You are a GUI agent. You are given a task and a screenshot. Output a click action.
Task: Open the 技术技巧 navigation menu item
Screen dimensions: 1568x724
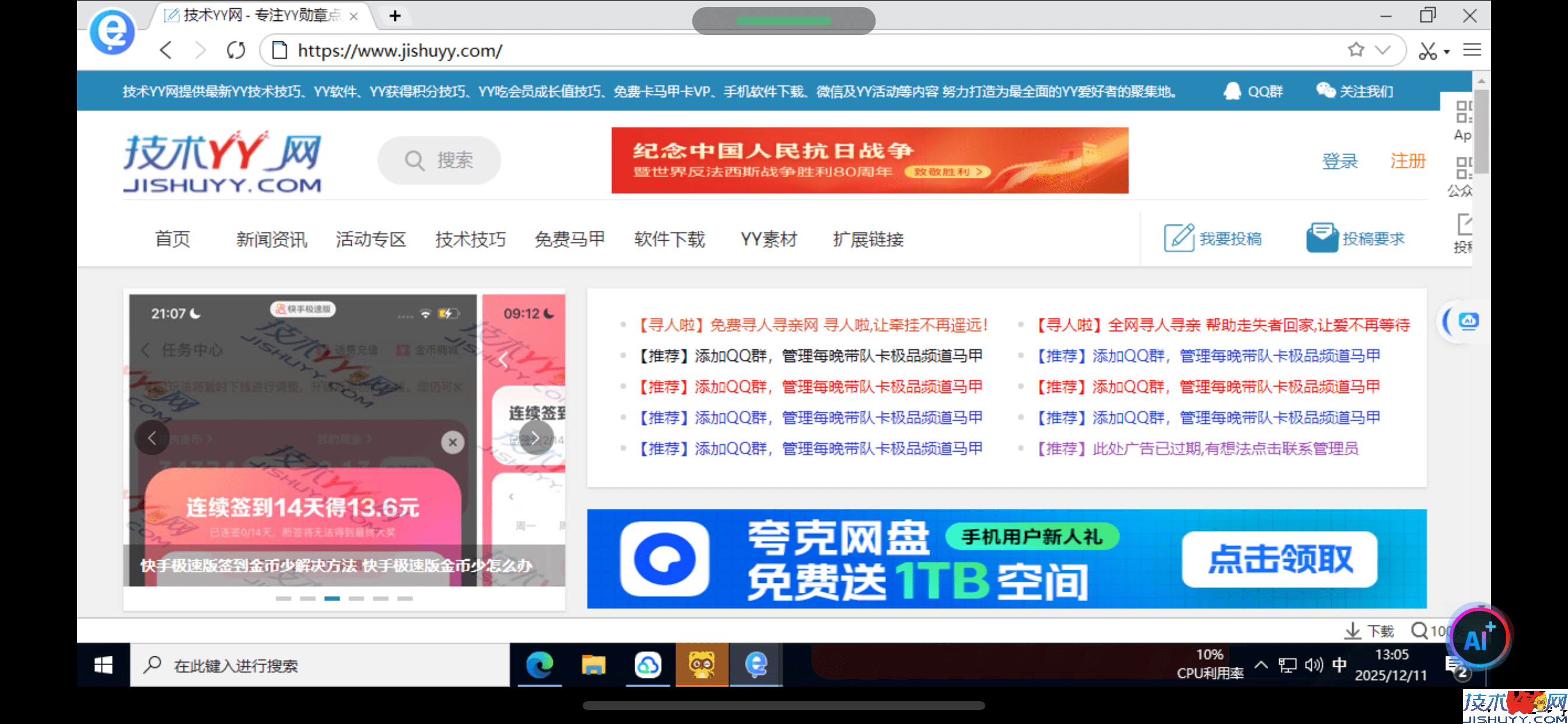(x=470, y=239)
